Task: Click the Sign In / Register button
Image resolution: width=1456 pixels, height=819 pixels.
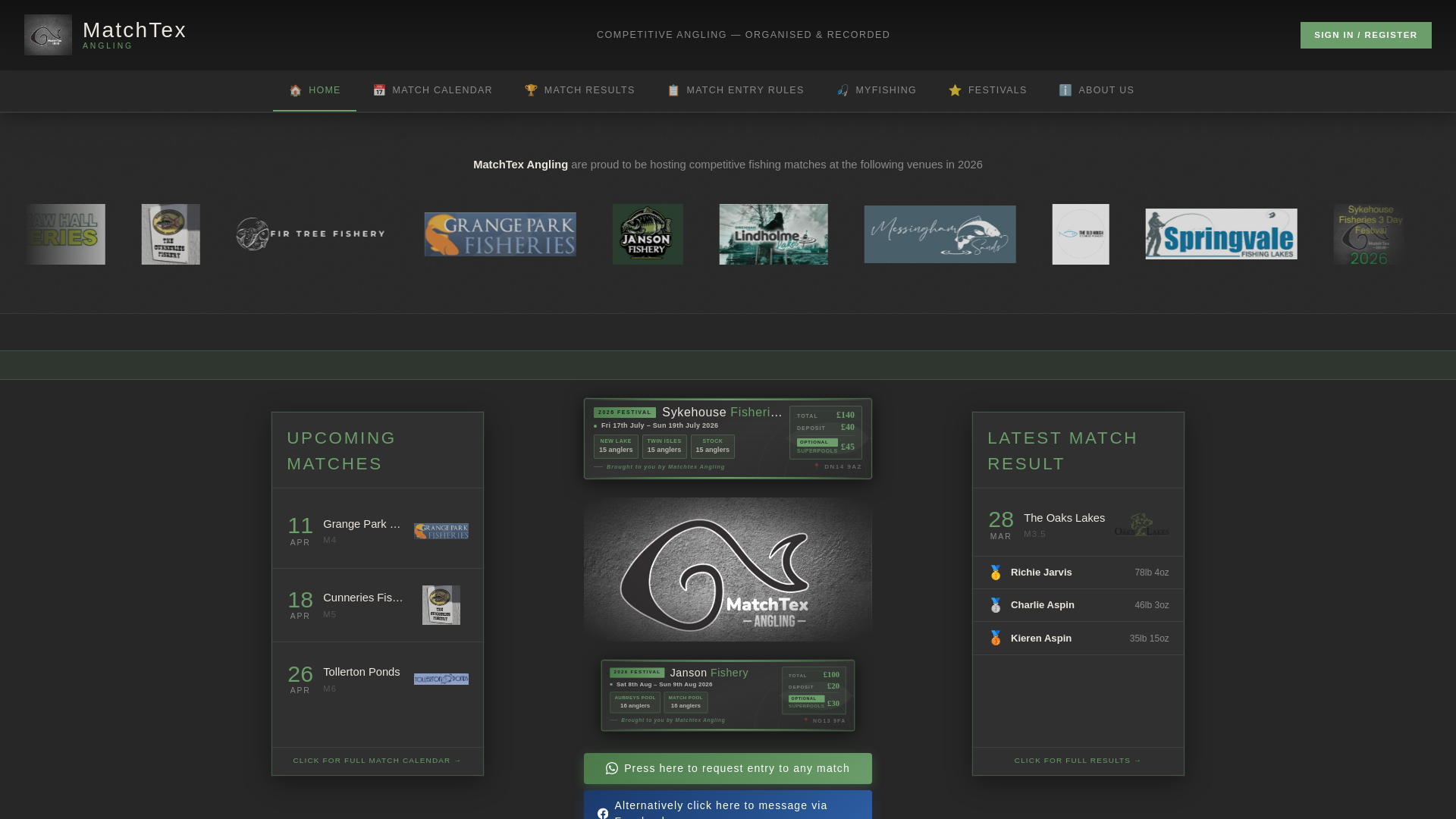Action: (1366, 35)
